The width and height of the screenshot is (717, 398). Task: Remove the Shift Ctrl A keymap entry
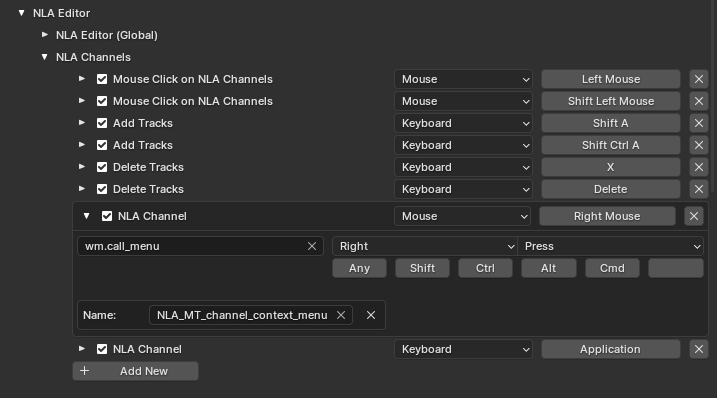(699, 145)
